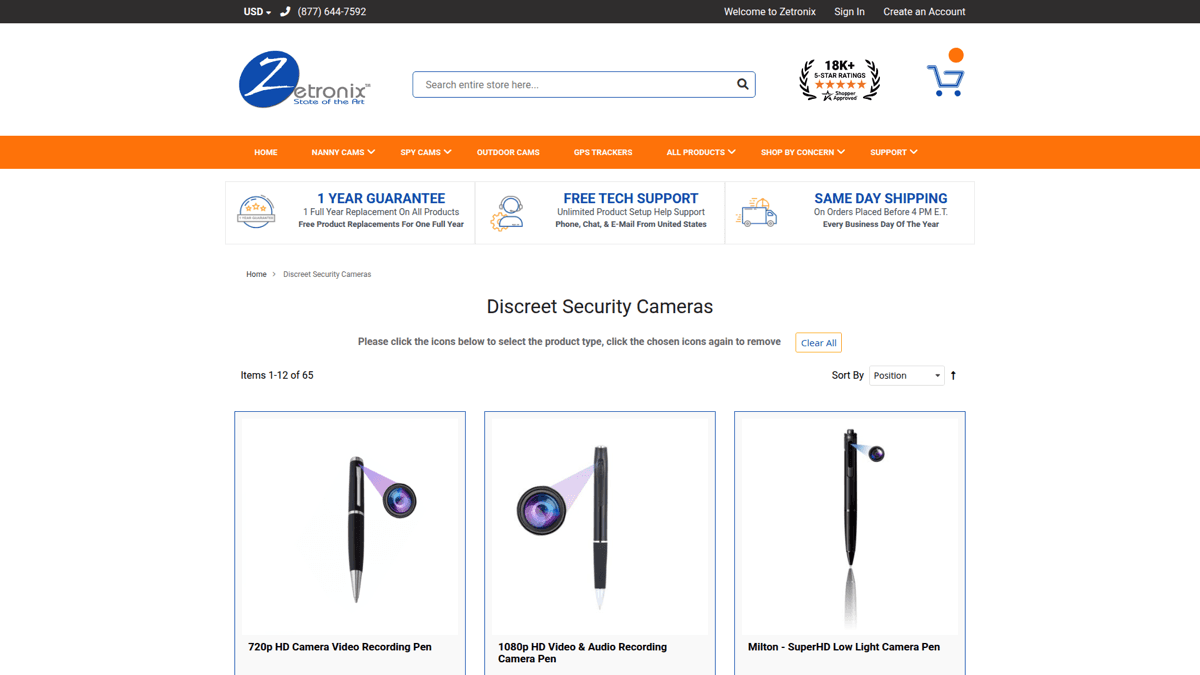Open the Sort By Position dropdown
The height and width of the screenshot is (675, 1200).
click(x=906, y=375)
